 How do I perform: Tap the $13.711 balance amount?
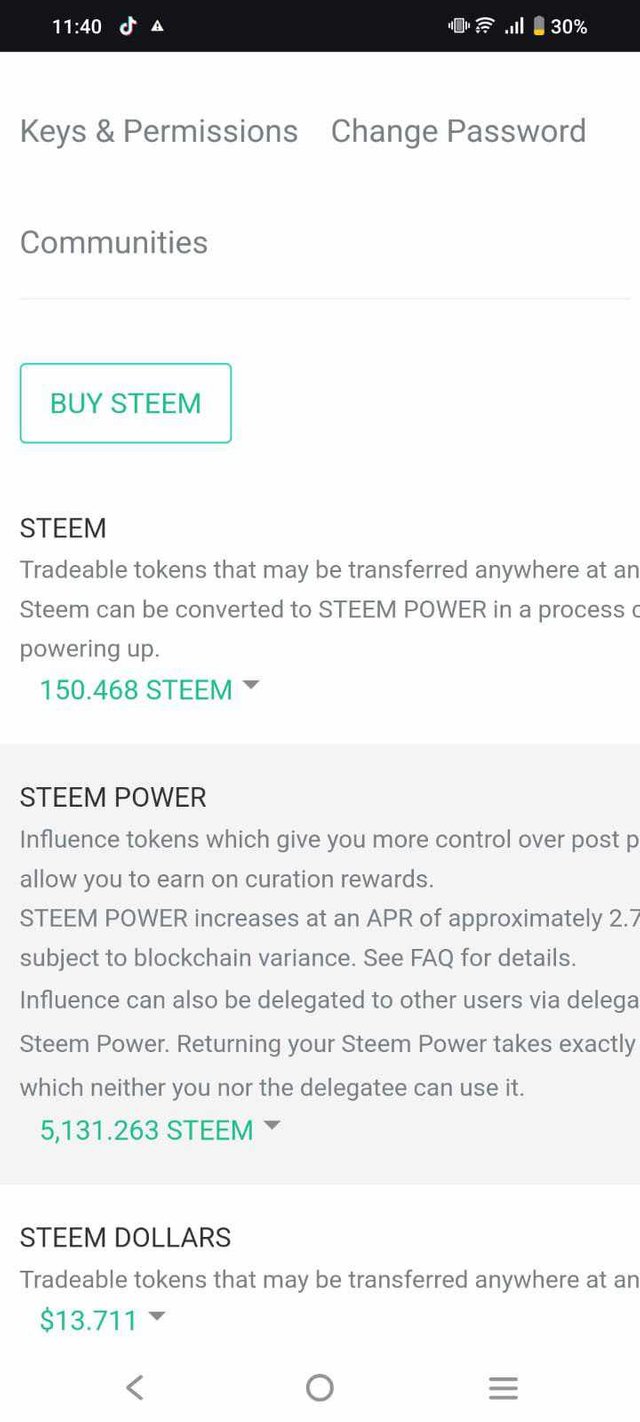(x=88, y=1320)
